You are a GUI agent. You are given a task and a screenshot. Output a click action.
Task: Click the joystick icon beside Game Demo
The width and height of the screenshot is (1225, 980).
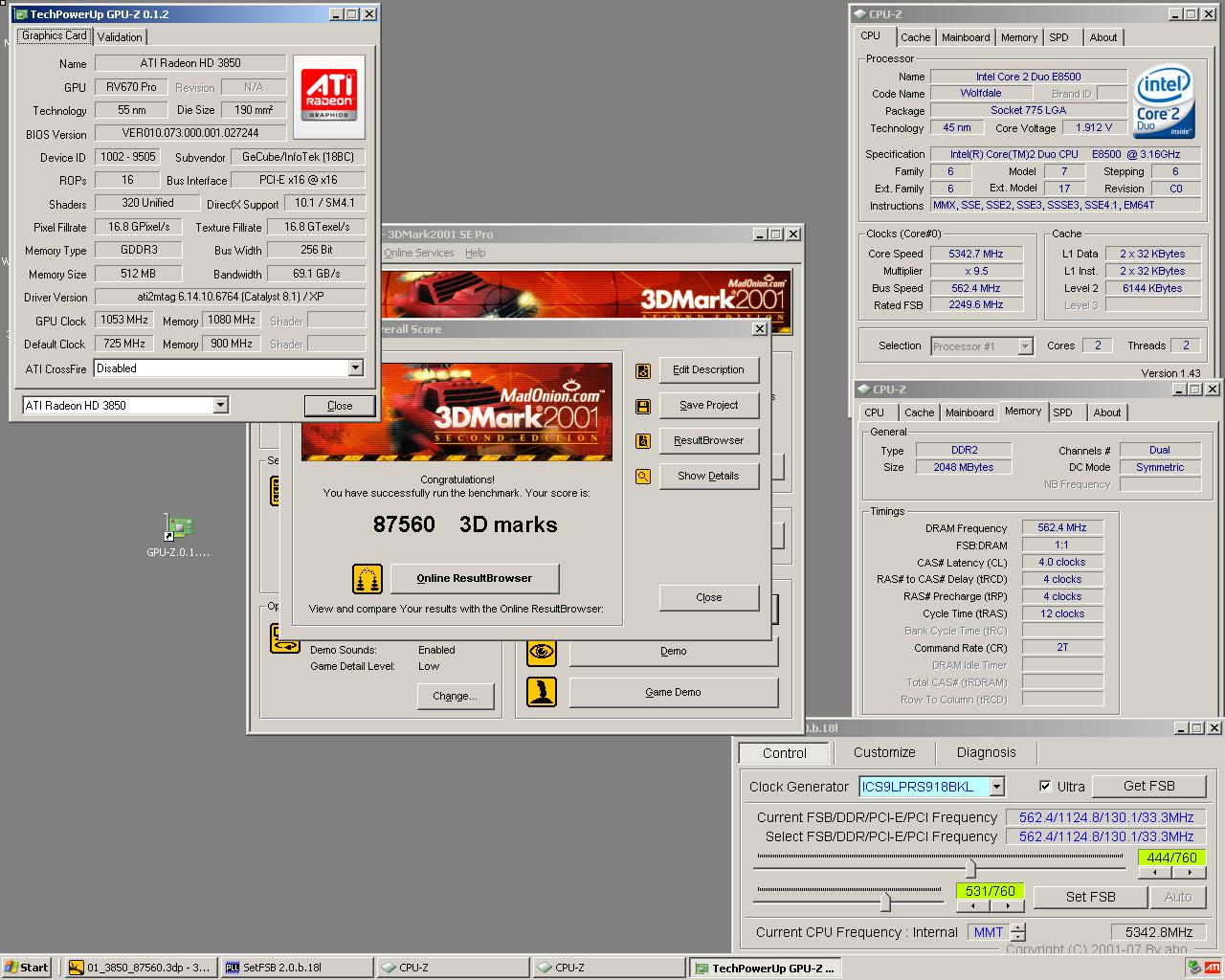pos(542,692)
